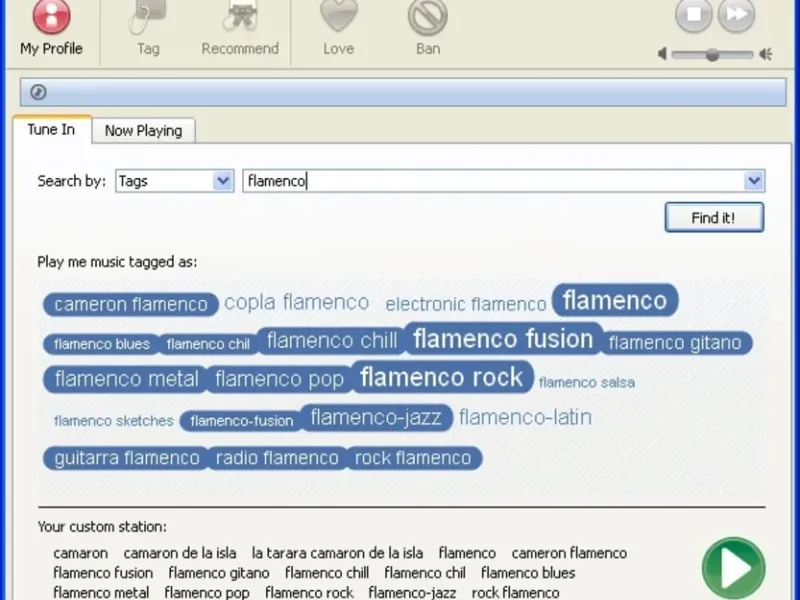
Task: Toggle the small flamenco chil tag
Action: tap(208, 344)
